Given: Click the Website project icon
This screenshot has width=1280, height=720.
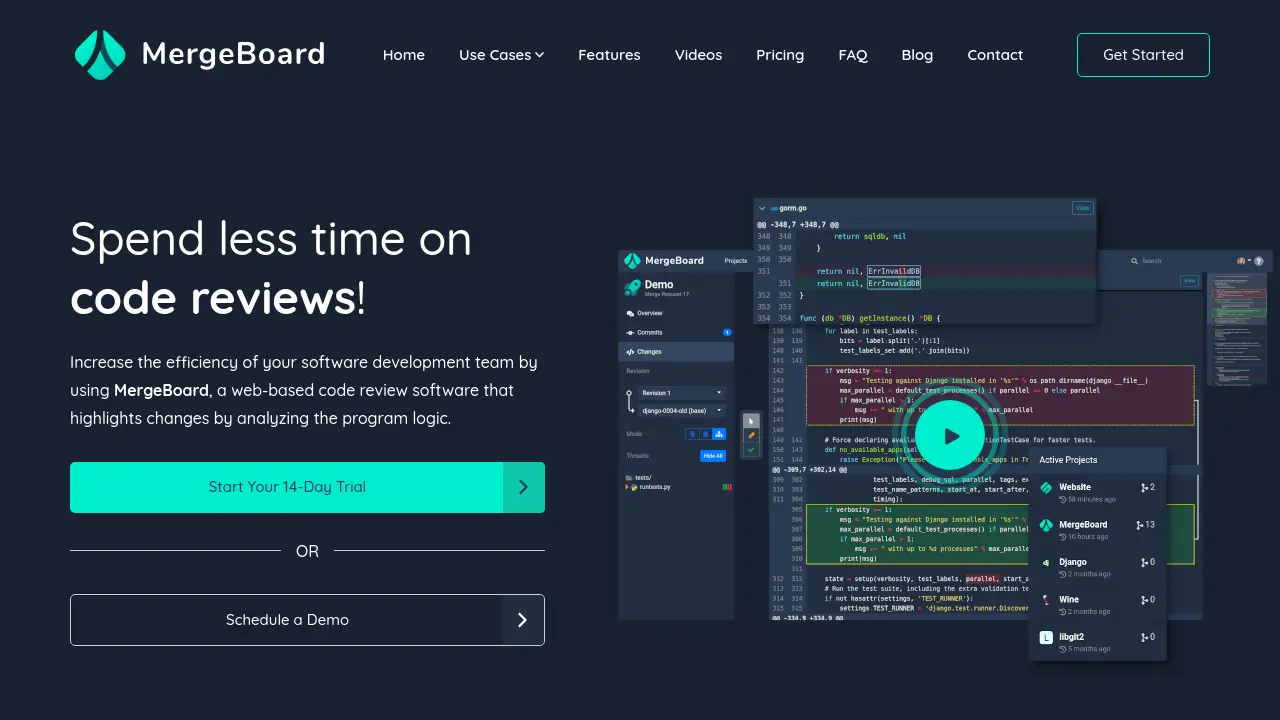Looking at the screenshot, I should (x=1046, y=488).
